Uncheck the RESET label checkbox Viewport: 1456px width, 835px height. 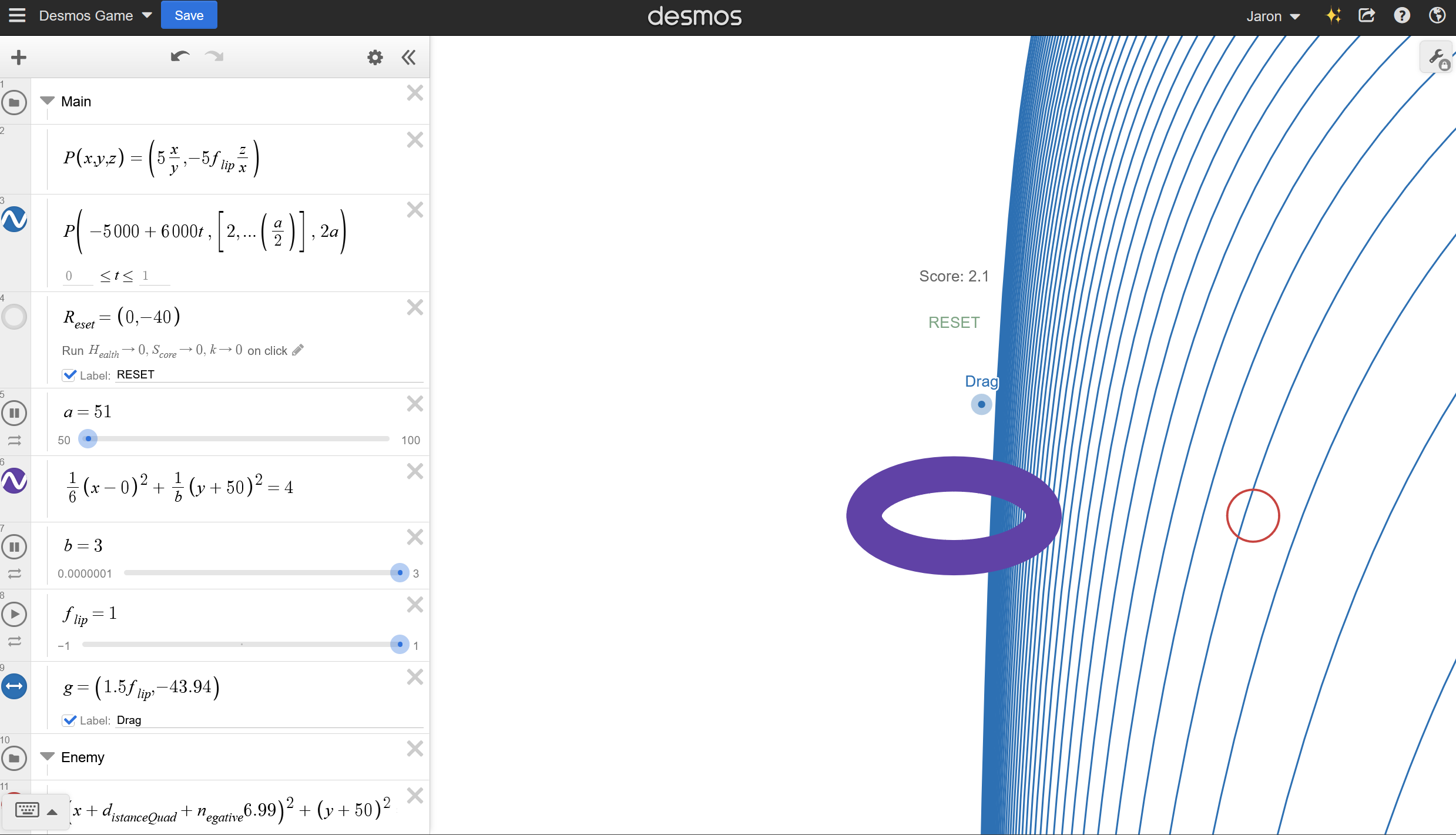pos(69,375)
